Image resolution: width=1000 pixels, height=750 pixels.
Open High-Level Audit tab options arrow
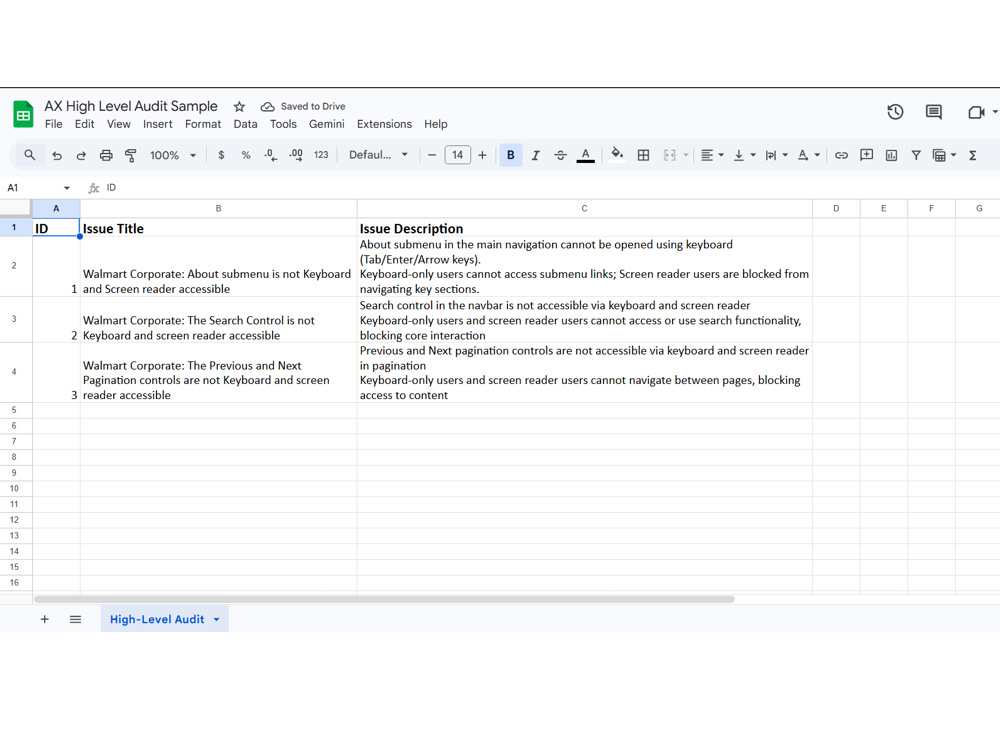[216, 619]
